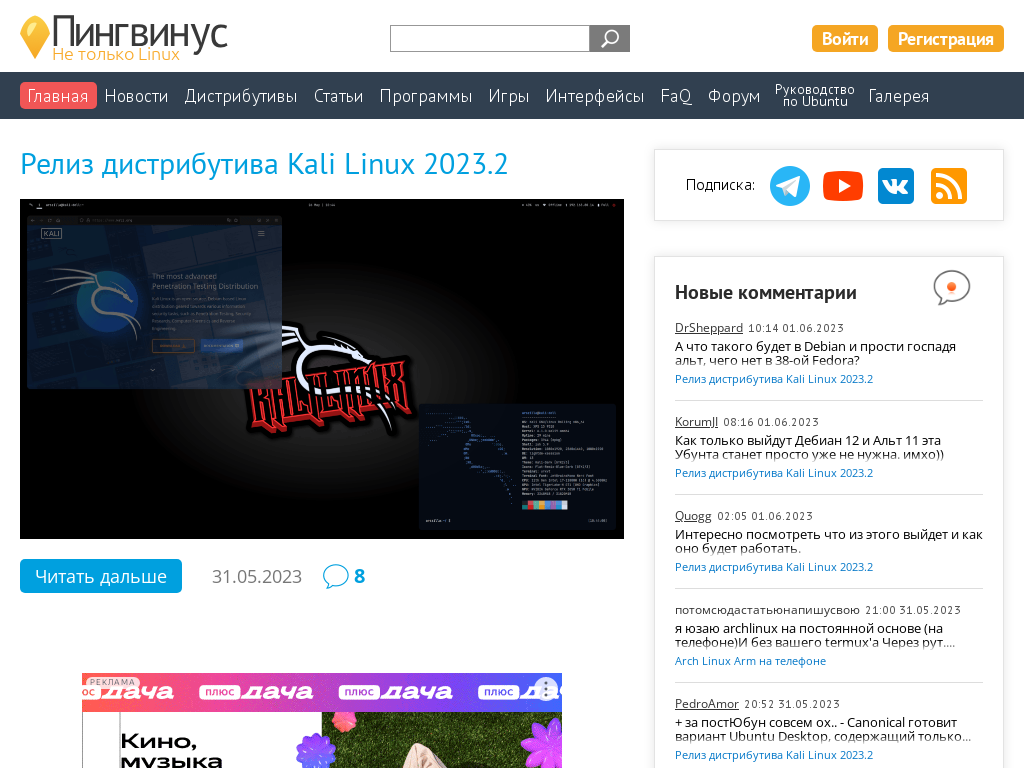Click the speech bubble icon beside Новые комментарии
This screenshot has height=768, width=1024.
(952, 287)
